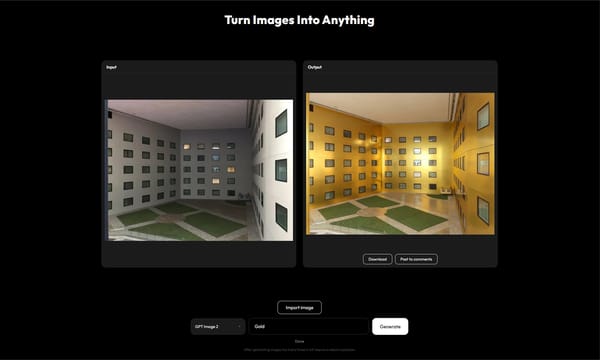The height and width of the screenshot is (360, 600).
Task: Focus the prompt field containing Gold
Action: tap(308, 327)
